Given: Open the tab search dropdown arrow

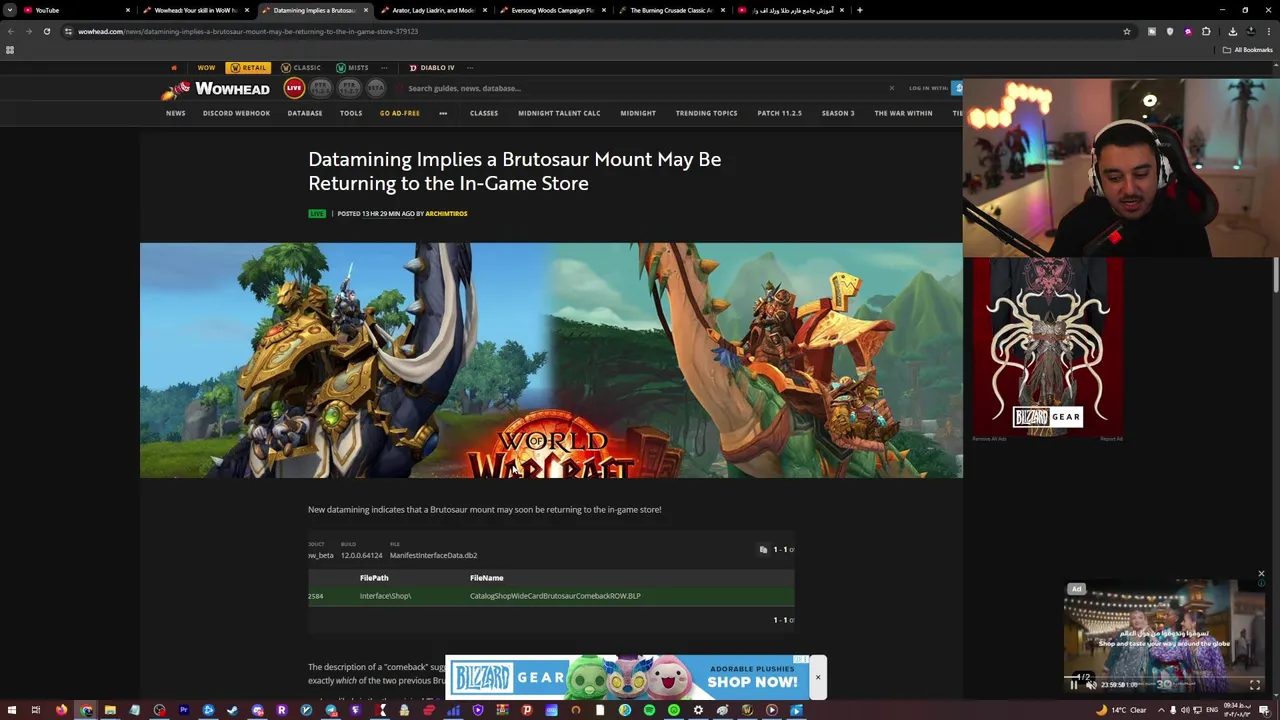Looking at the screenshot, I should 10,10.
